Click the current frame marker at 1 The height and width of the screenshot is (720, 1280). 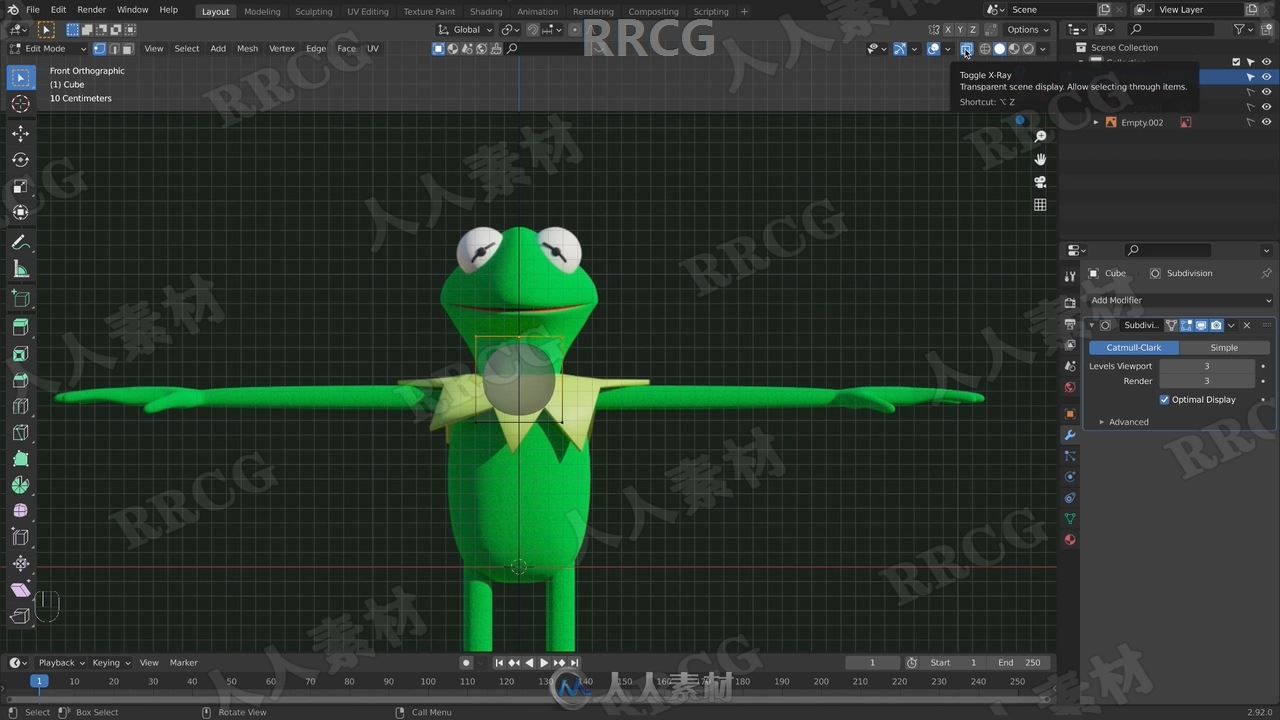pyautogui.click(x=39, y=681)
